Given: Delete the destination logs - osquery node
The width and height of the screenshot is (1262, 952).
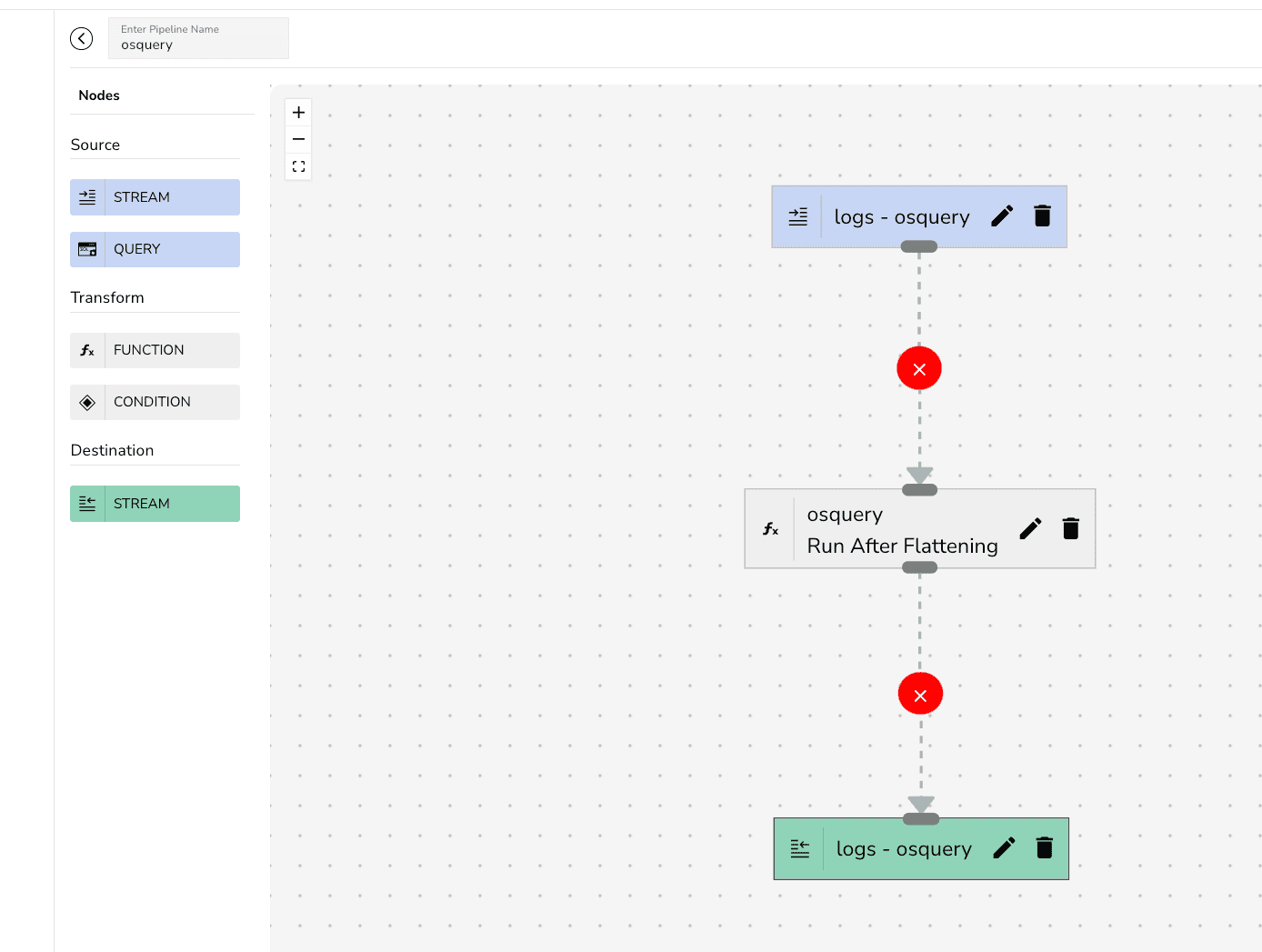Looking at the screenshot, I should [1045, 848].
